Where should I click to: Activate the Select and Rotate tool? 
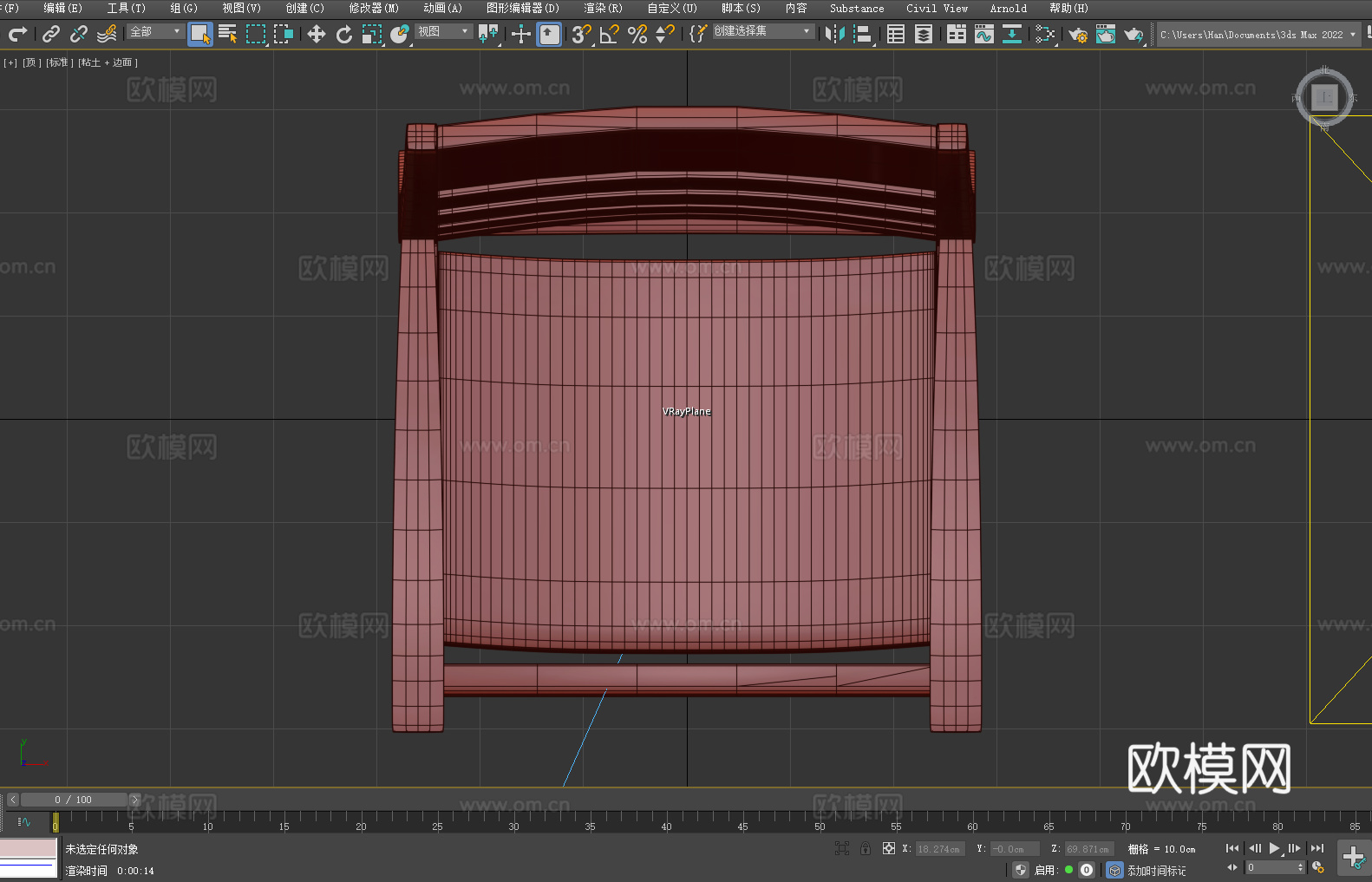[x=344, y=34]
